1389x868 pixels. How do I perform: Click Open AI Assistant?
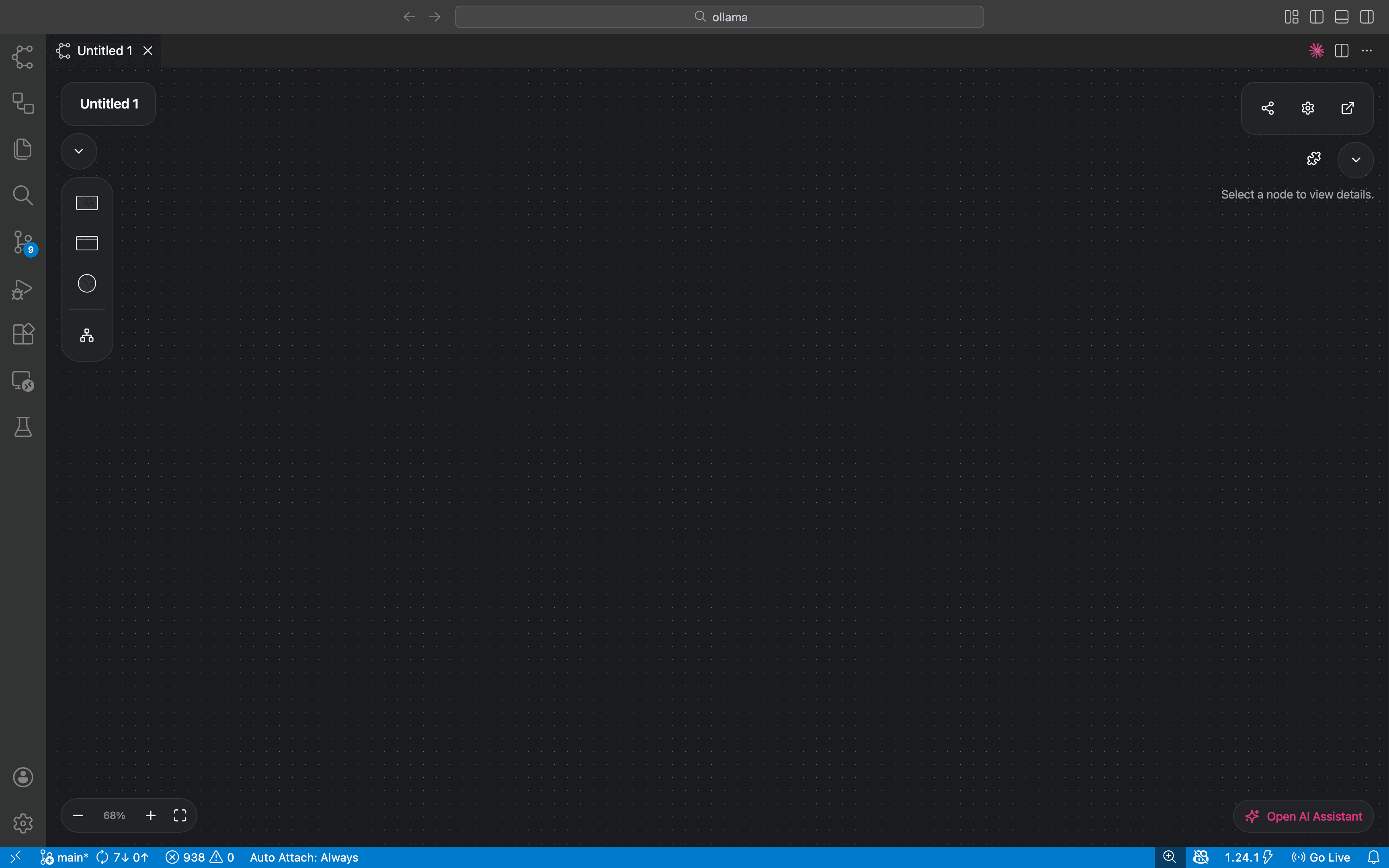coord(1303,816)
